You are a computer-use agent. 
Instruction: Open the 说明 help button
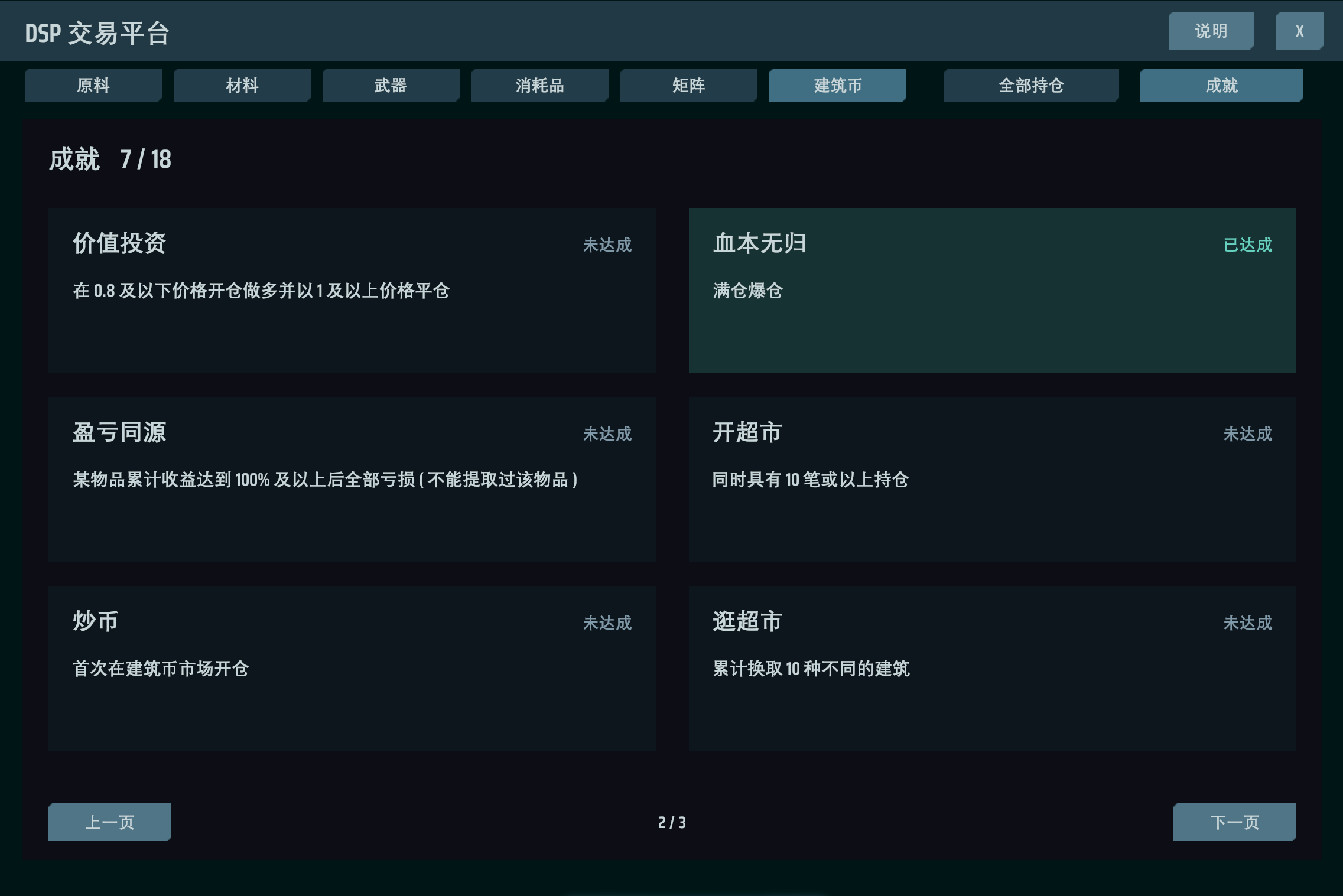pyautogui.click(x=1211, y=31)
